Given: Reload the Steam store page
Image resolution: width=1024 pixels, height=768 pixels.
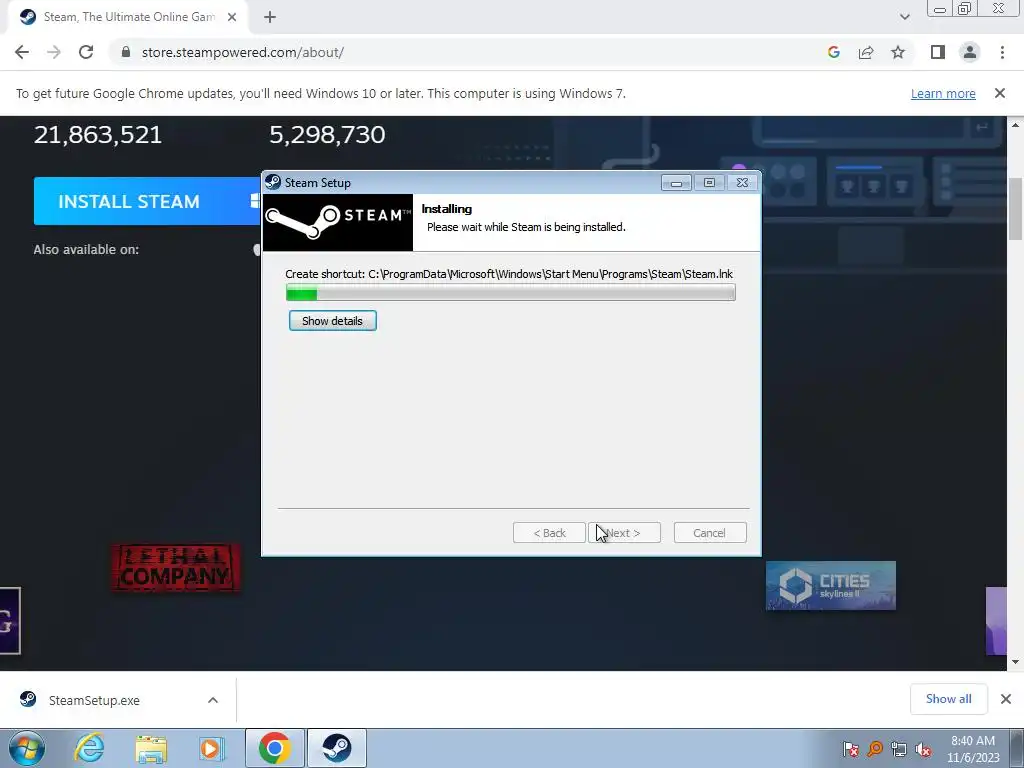Looking at the screenshot, I should pos(86,52).
